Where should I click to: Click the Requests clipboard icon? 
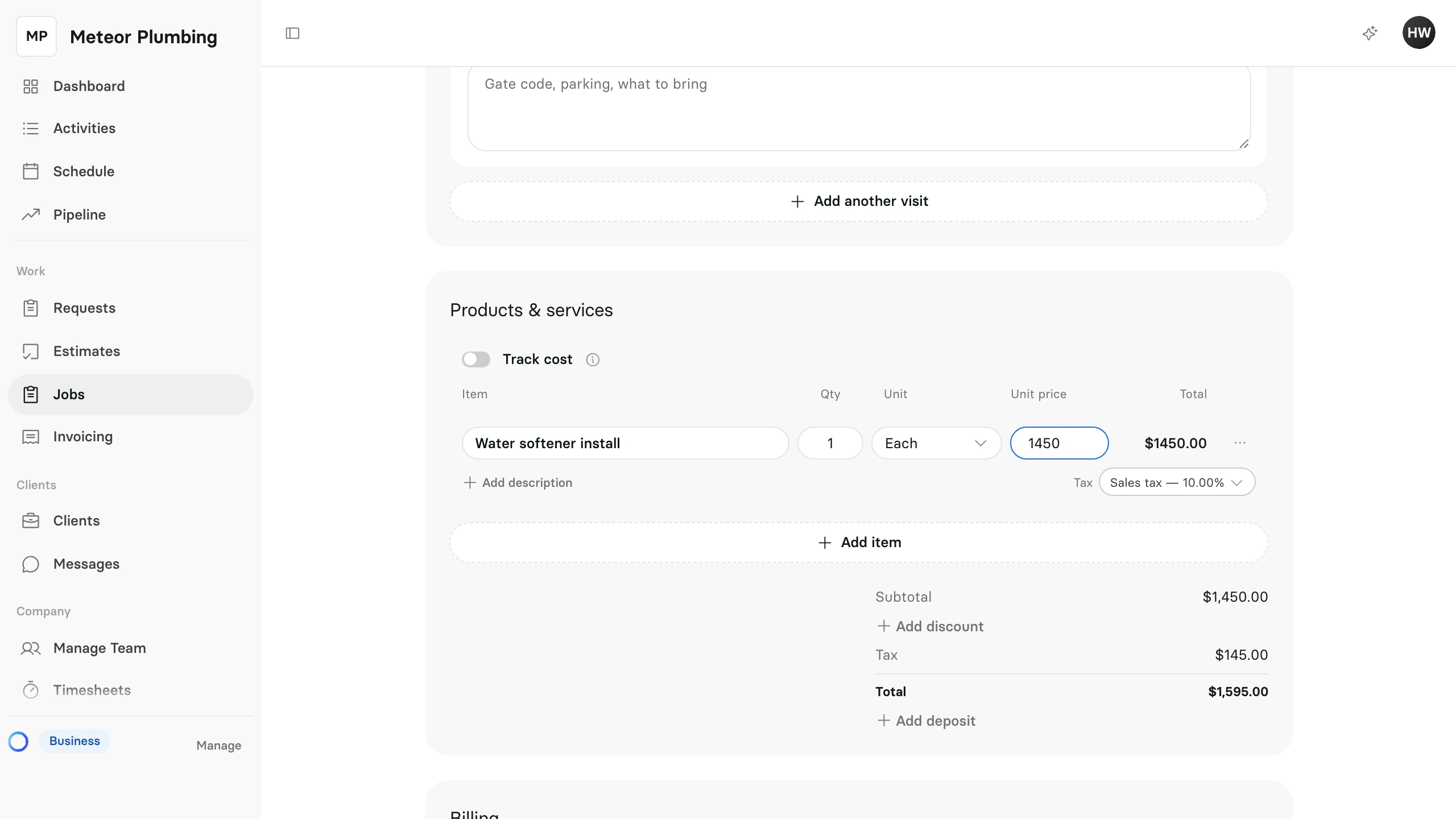point(31,308)
